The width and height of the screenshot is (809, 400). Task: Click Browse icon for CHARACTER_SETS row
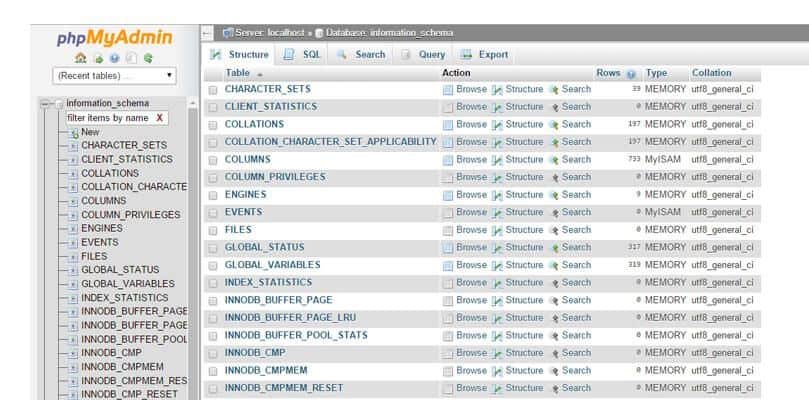448,90
